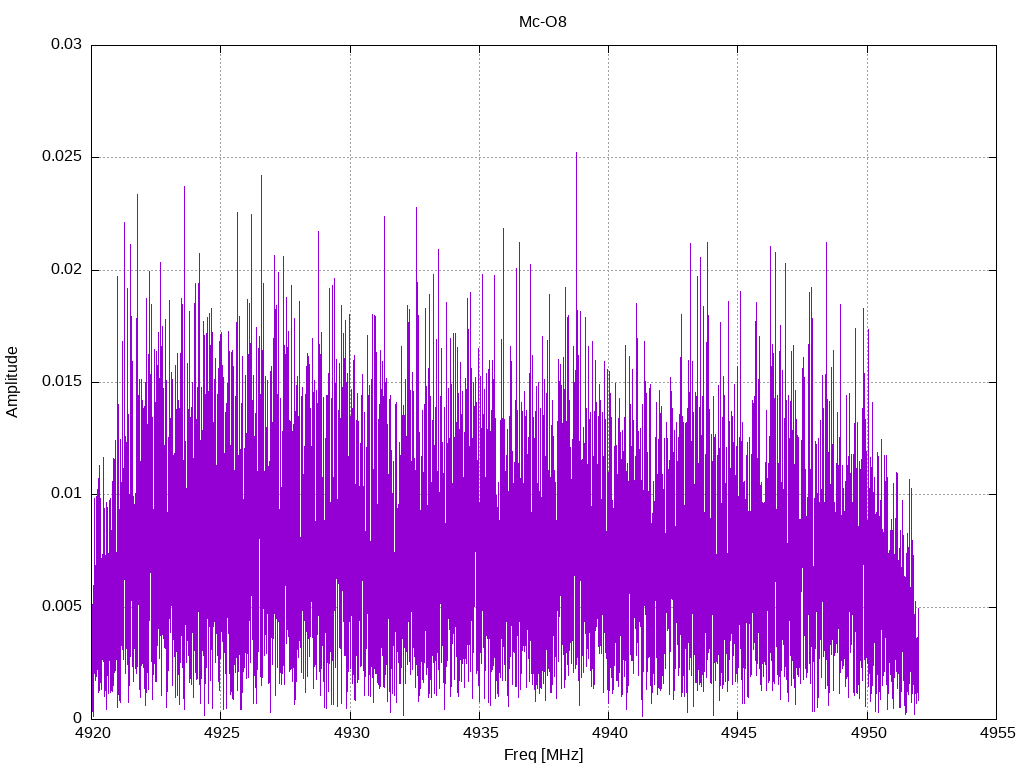Image resolution: width=1024 pixels, height=768 pixels.
Task: Click the tallest spectrum peak above 0.025
Action: coord(576,154)
